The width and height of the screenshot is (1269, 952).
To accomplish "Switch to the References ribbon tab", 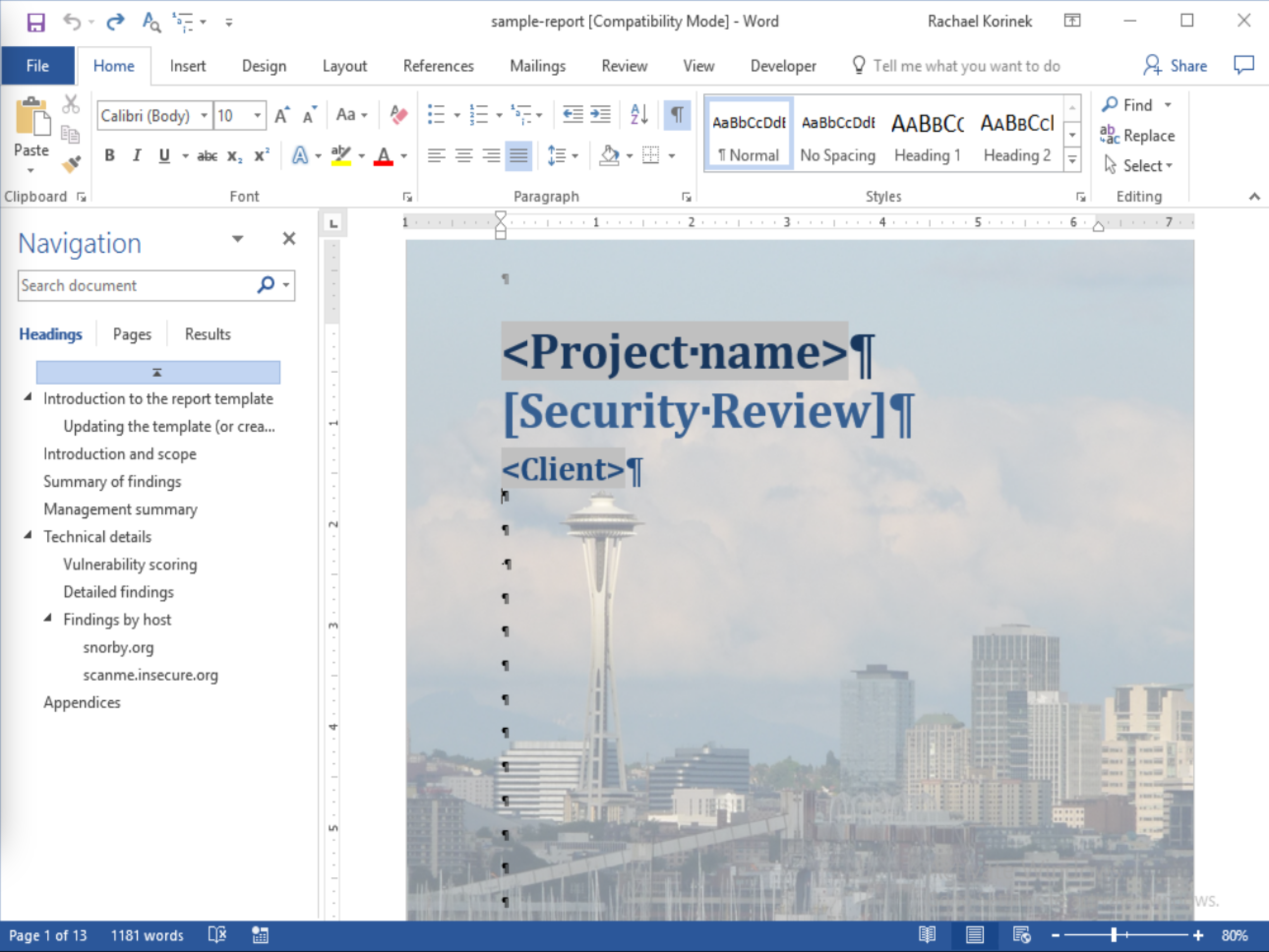I will [x=438, y=65].
